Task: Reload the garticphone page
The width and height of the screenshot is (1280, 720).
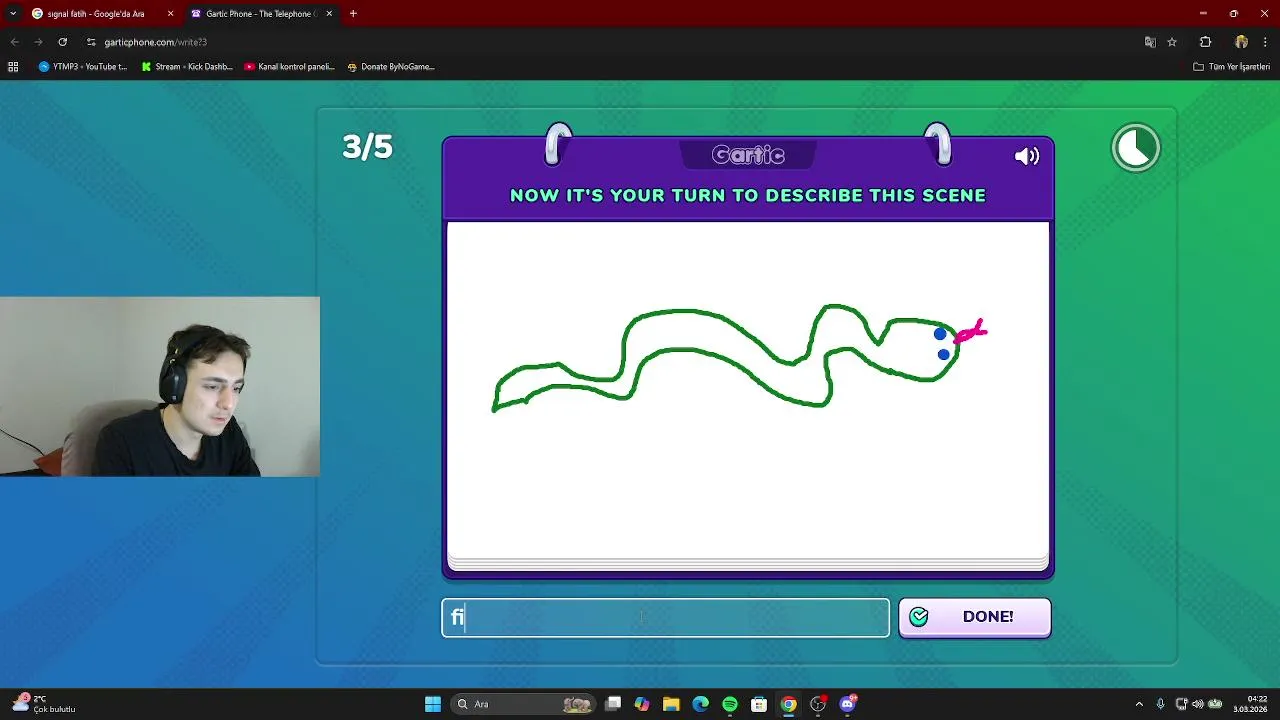Action: click(x=62, y=42)
